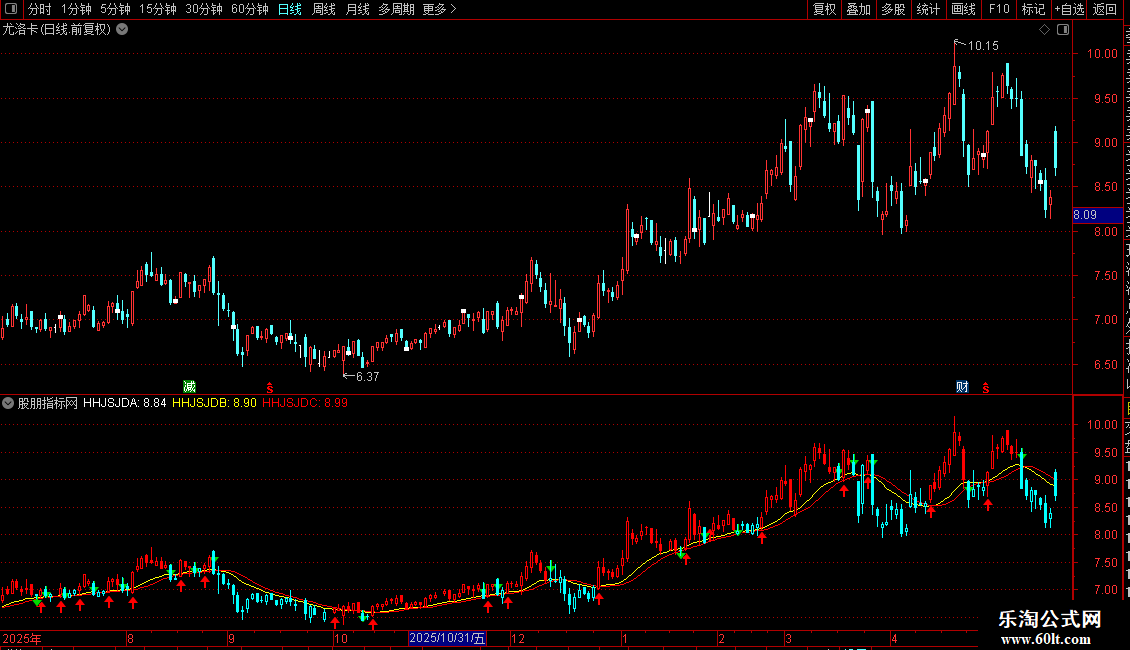This screenshot has width=1130, height=650.
Task: Select the 日线 daily chart tab
Action: 290,9
